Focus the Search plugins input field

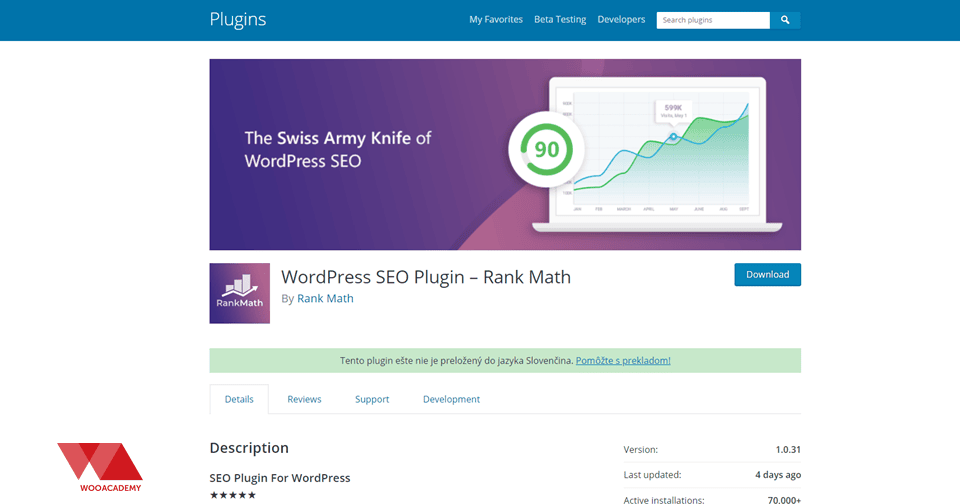[713, 20]
